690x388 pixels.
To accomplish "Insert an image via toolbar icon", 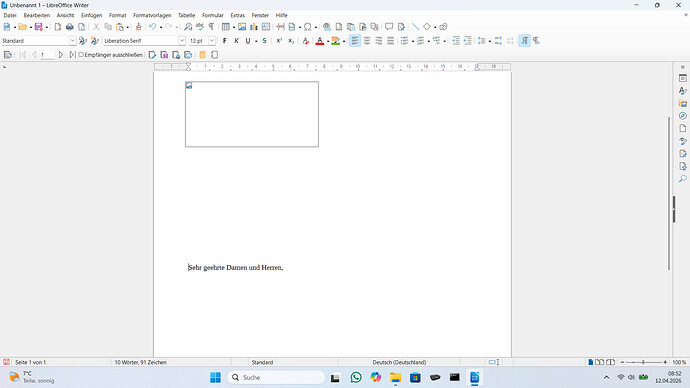I will [242, 27].
